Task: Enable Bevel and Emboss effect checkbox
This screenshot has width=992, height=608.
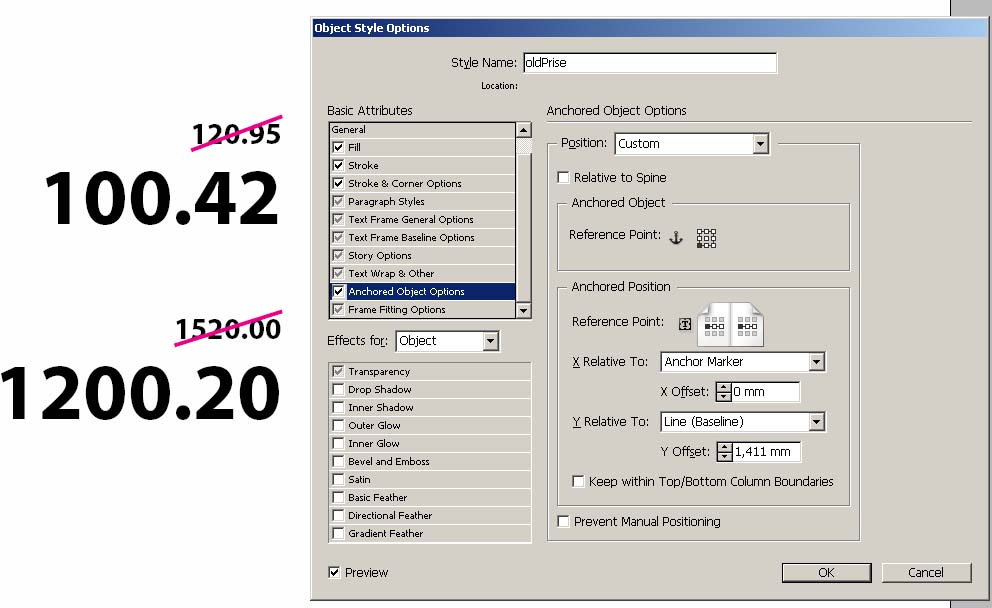Action: (338, 461)
